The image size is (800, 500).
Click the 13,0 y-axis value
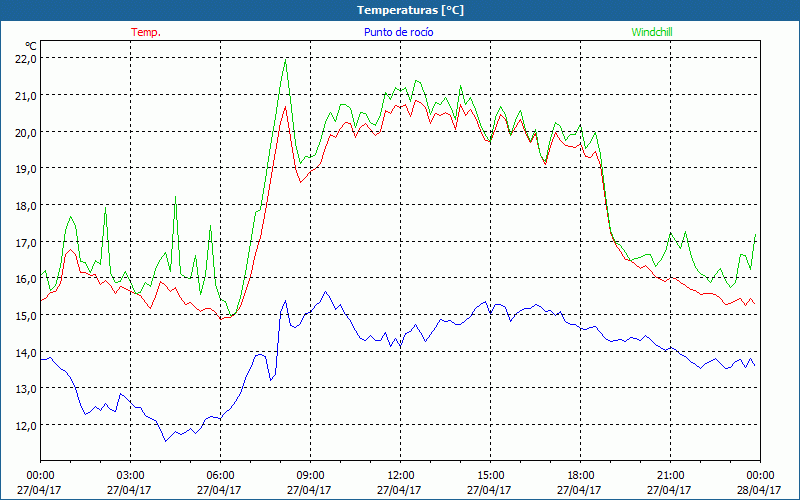tap(26, 389)
